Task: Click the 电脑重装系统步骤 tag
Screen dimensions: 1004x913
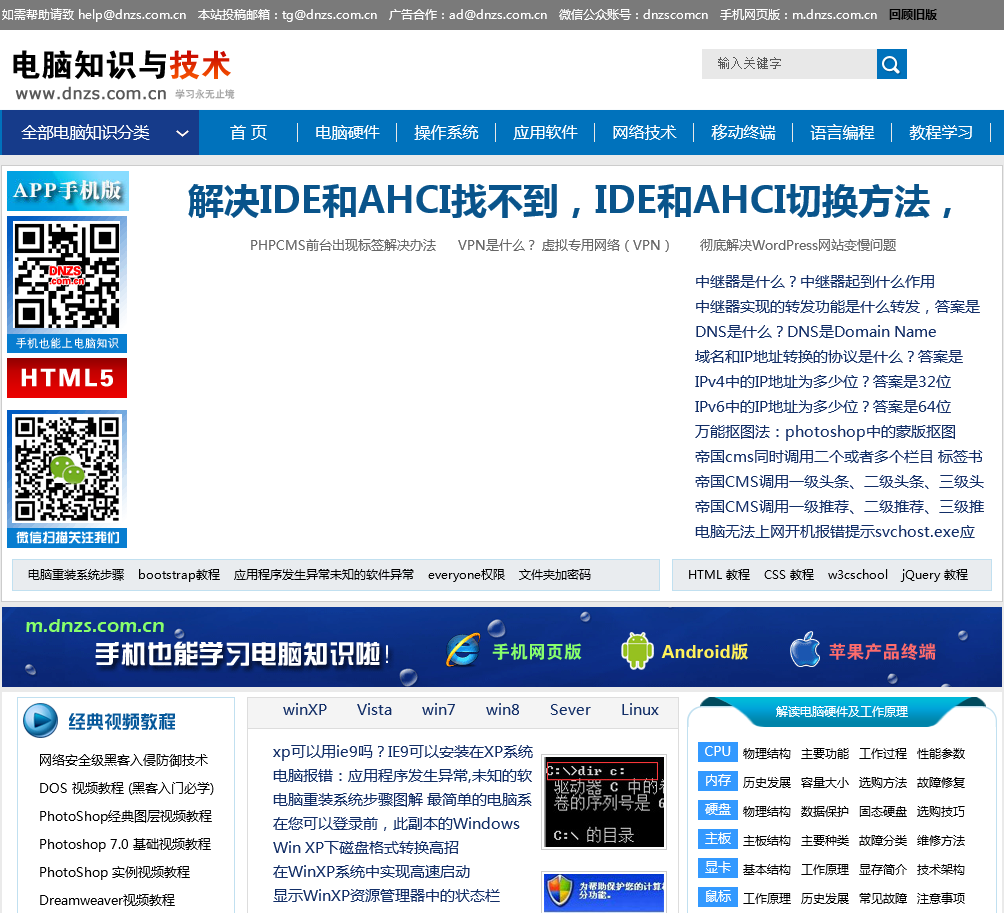Action: coord(76,574)
